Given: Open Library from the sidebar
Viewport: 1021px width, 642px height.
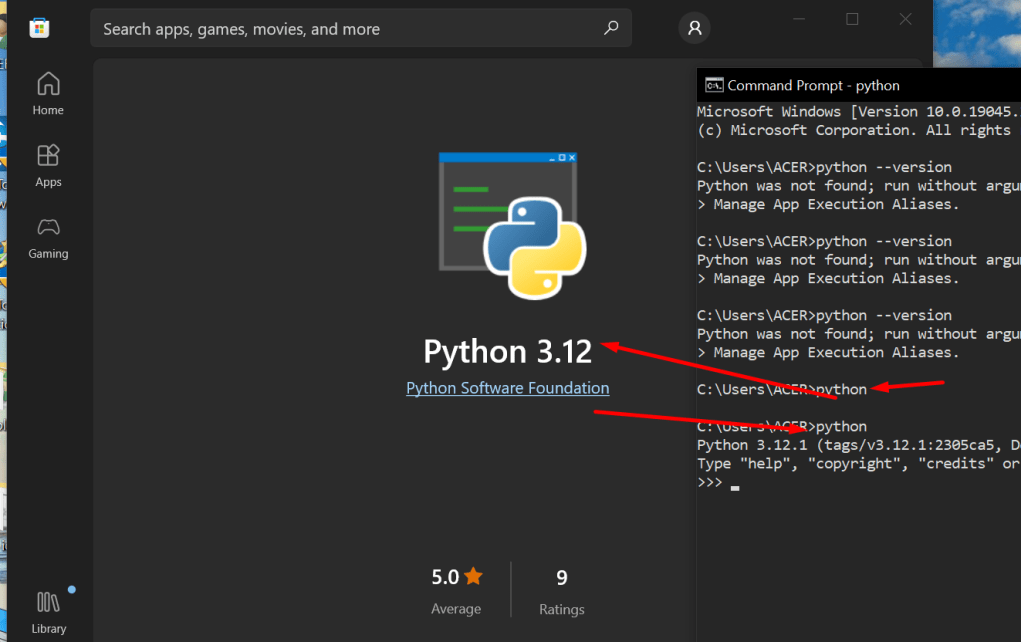Looking at the screenshot, I should click(48, 611).
